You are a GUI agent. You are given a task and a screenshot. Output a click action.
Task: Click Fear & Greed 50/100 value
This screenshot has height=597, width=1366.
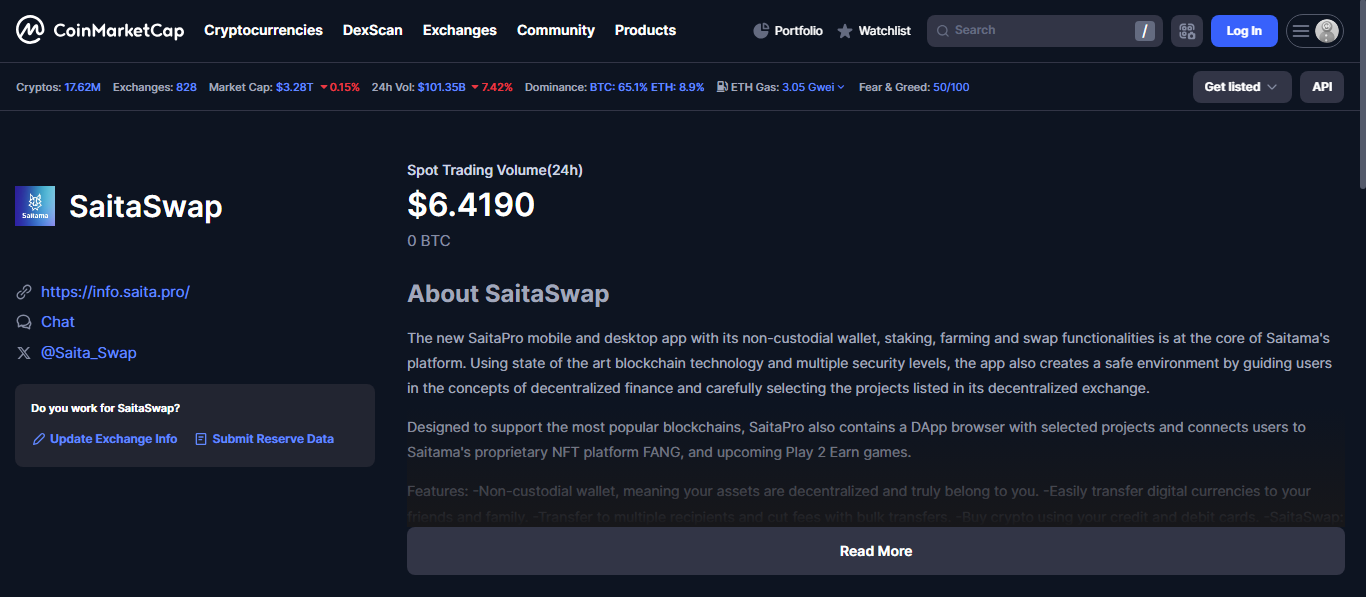(951, 87)
